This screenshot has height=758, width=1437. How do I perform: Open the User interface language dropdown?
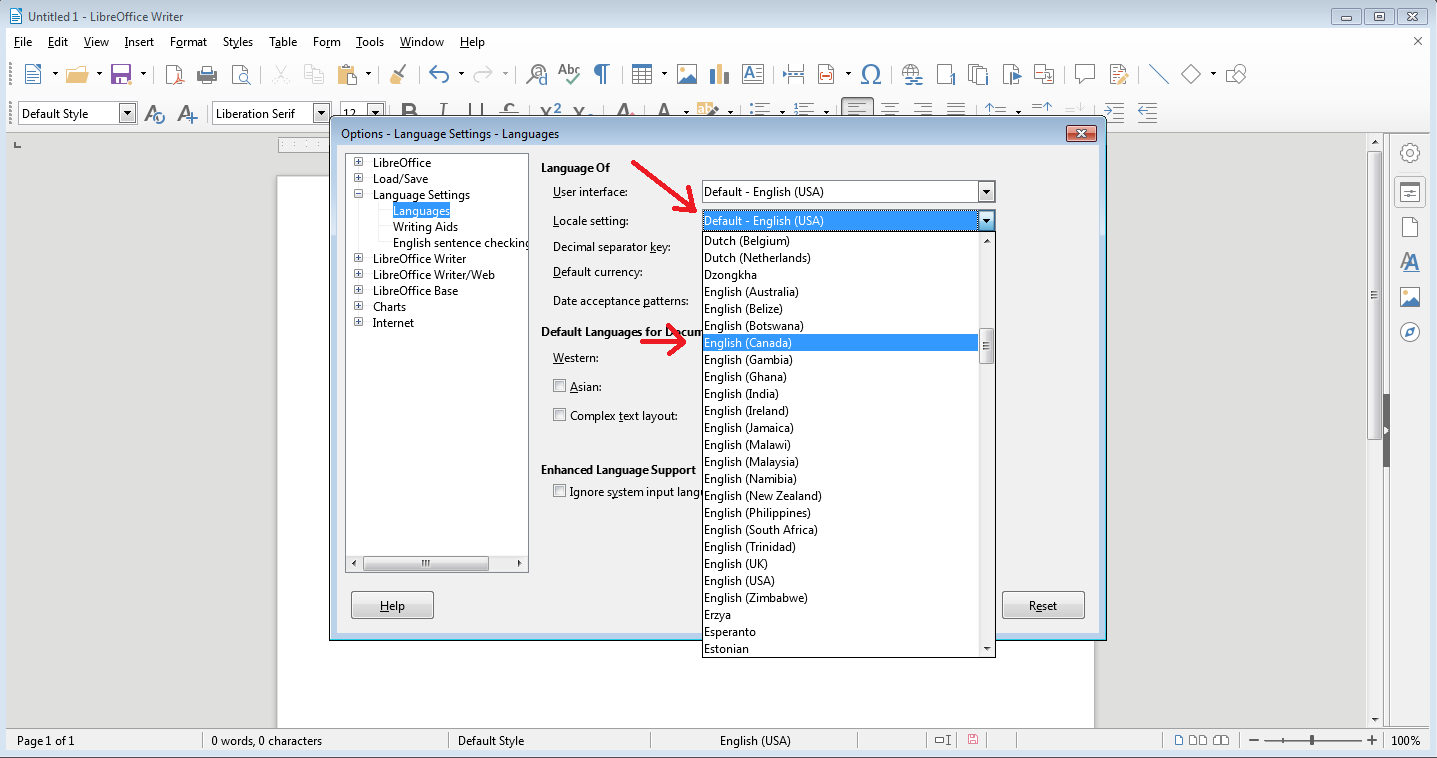(848, 192)
